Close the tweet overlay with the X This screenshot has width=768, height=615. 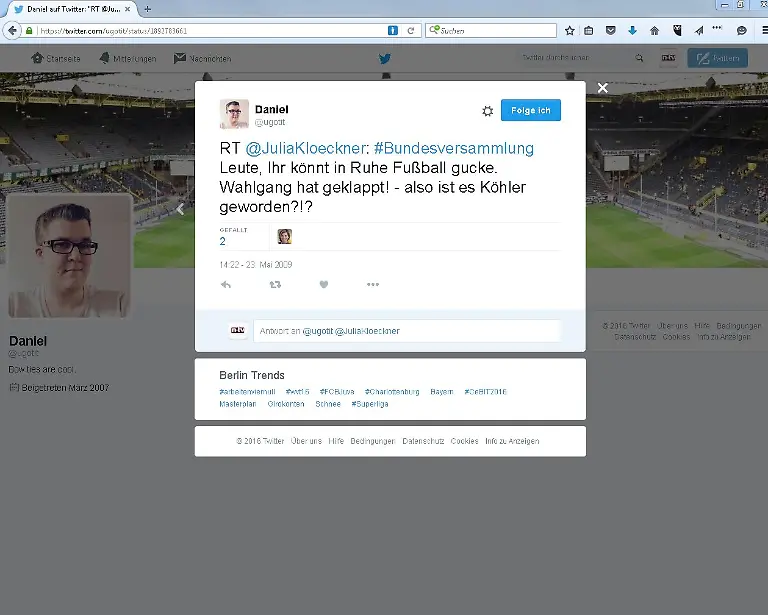click(x=602, y=88)
